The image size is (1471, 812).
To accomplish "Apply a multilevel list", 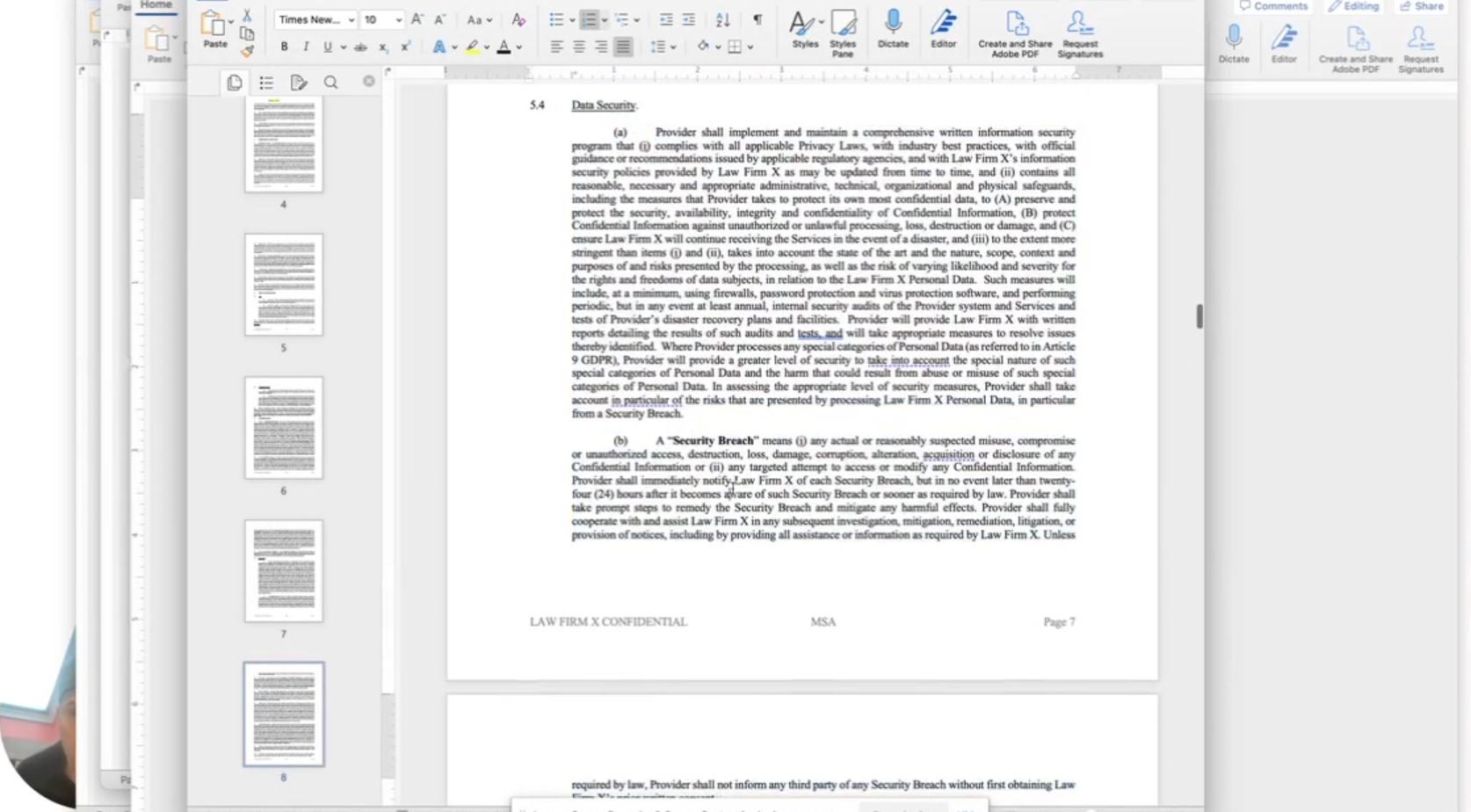I will pyautogui.click(x=622, y=19).
